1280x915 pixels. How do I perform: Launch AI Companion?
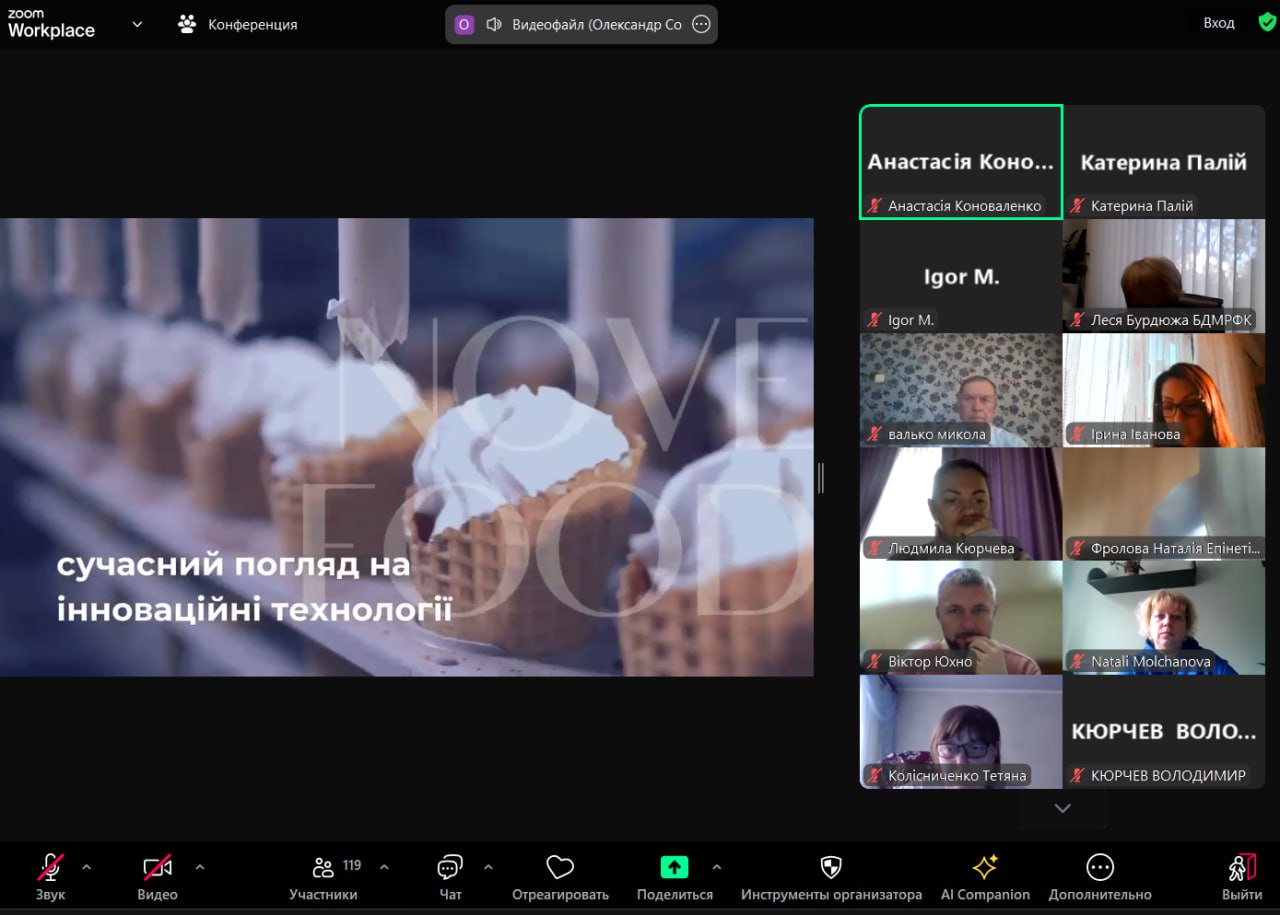(x=985, y=876)
